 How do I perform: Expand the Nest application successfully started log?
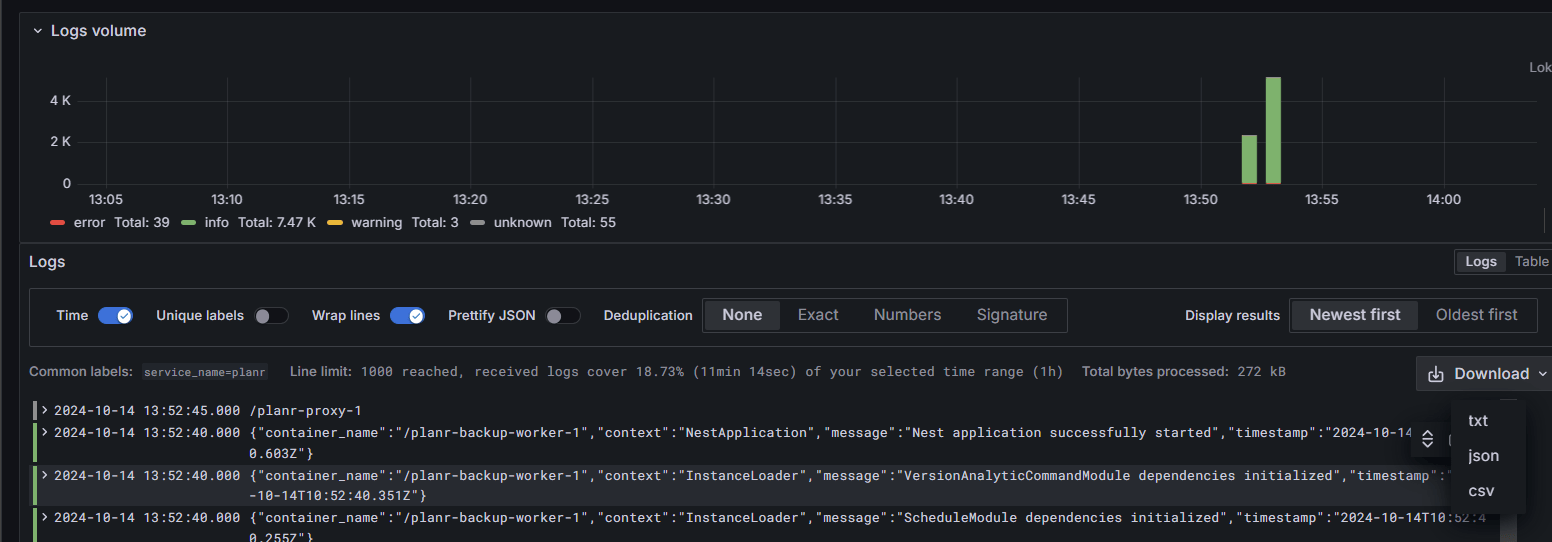tap(45, 433)
